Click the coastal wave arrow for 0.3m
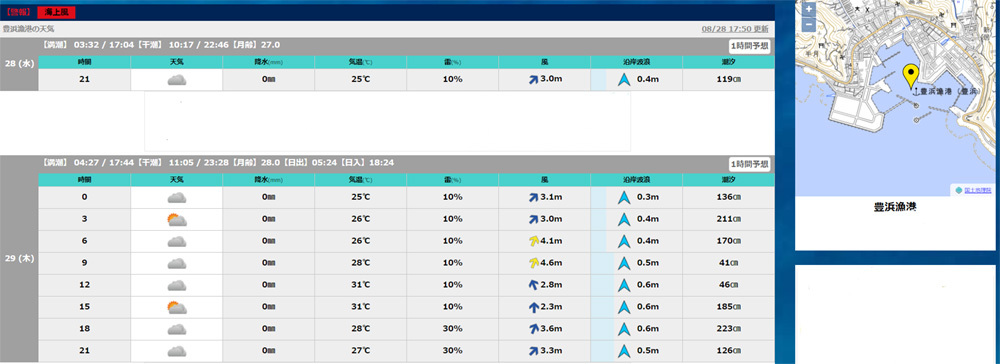The width and height of the screenshot is (1000, 364). coord(624,198)
